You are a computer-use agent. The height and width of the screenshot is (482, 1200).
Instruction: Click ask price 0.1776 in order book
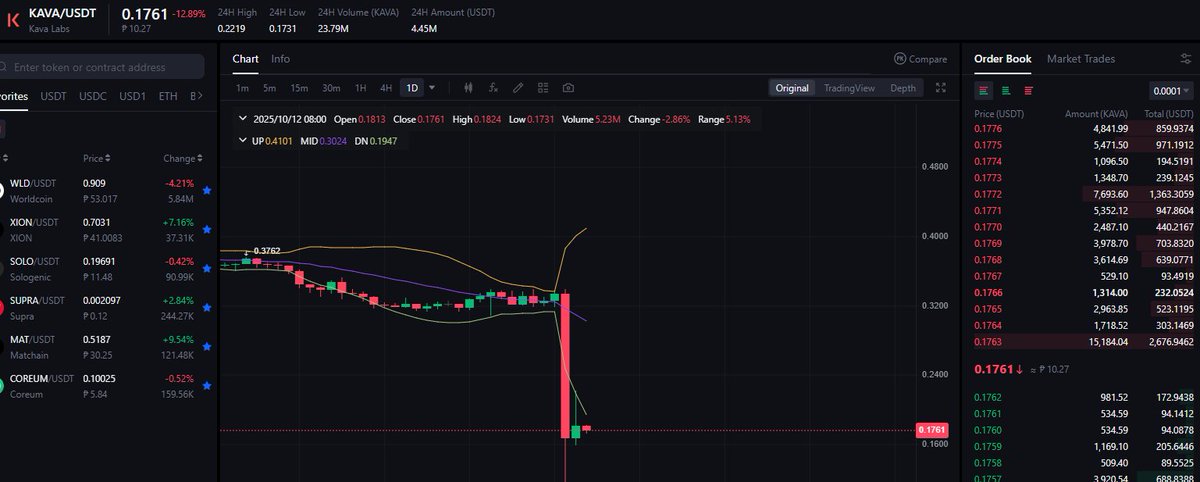[987, 129]
